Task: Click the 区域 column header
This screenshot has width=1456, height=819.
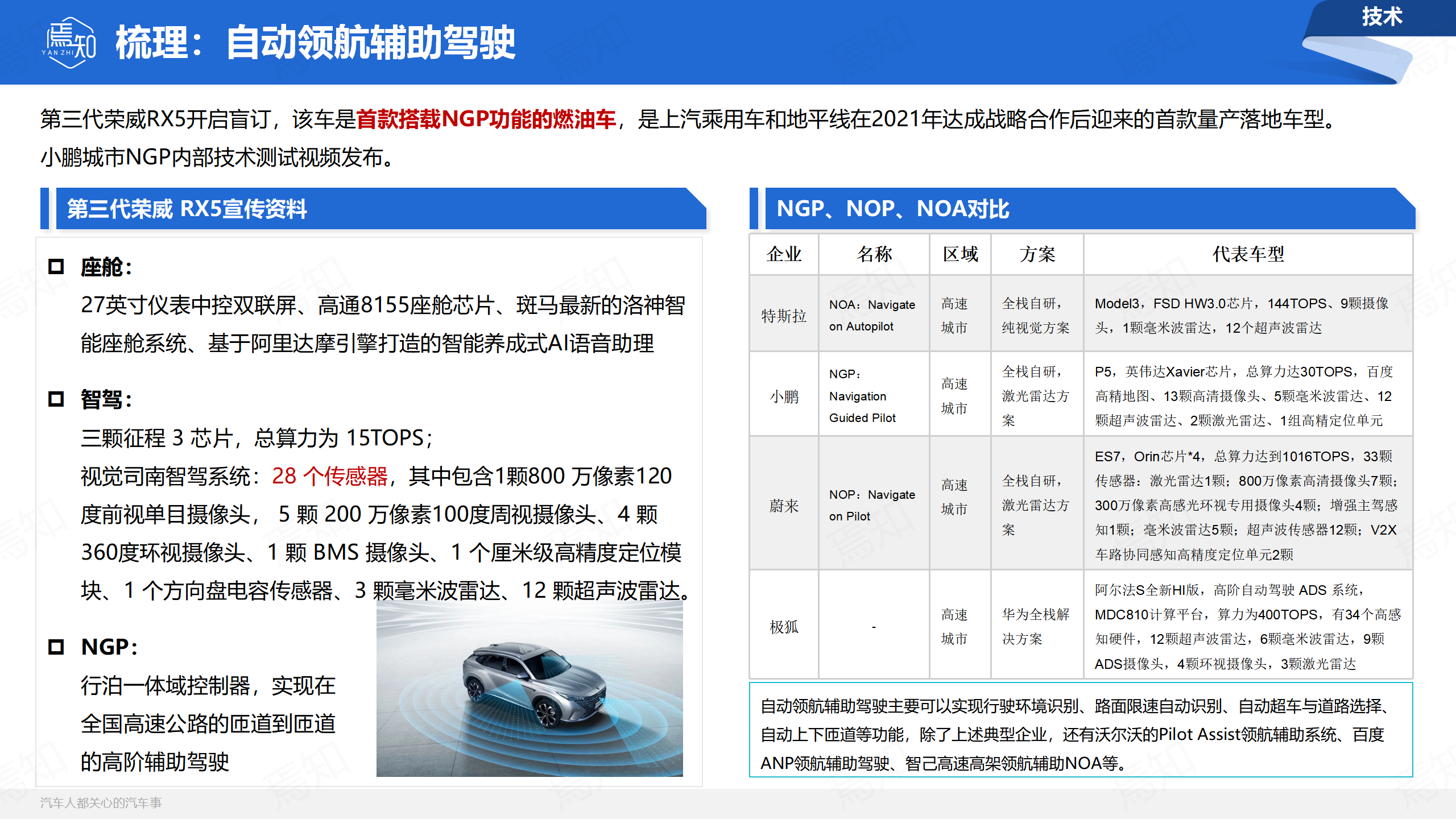Action: tap(961, 254)
